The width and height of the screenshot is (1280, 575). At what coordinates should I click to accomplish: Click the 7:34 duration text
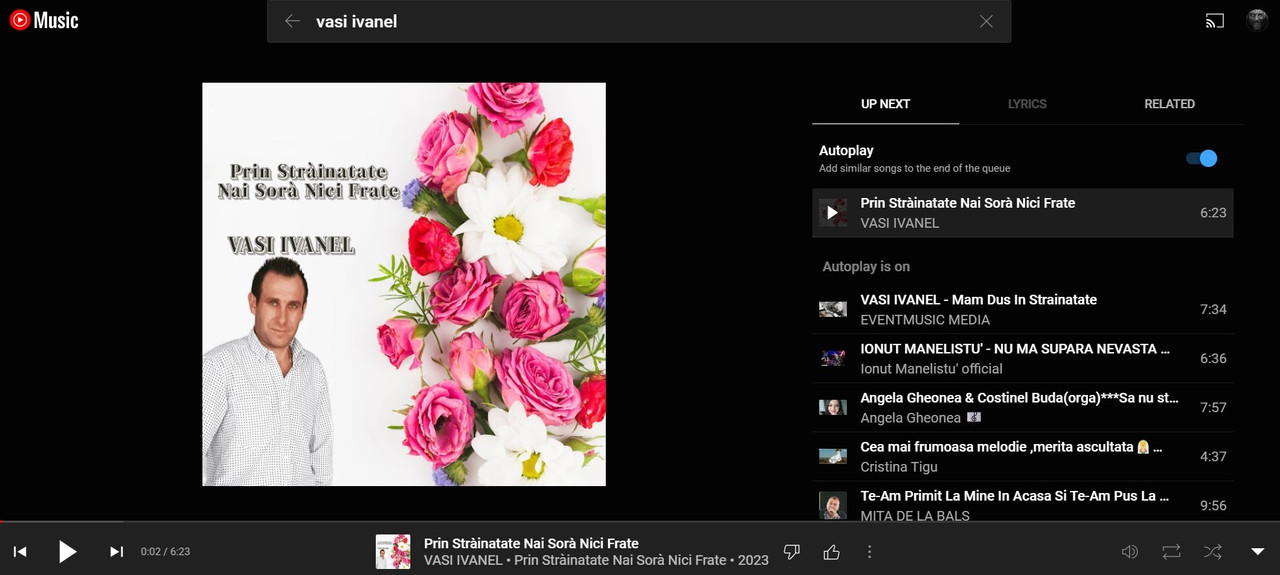click(x=1213, y=309)
